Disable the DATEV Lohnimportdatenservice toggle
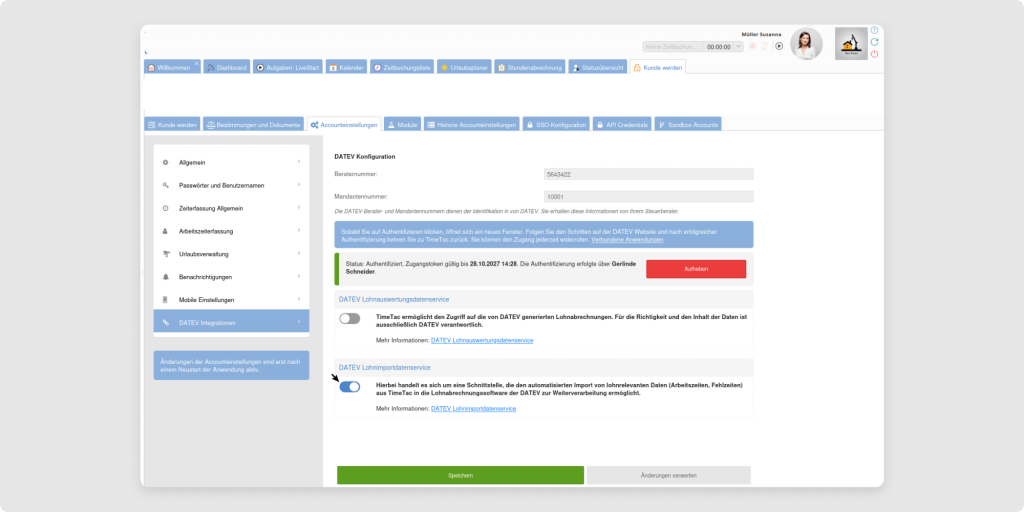The height and width of the screenshot is (512, 1024). click(x=349, y=387)
